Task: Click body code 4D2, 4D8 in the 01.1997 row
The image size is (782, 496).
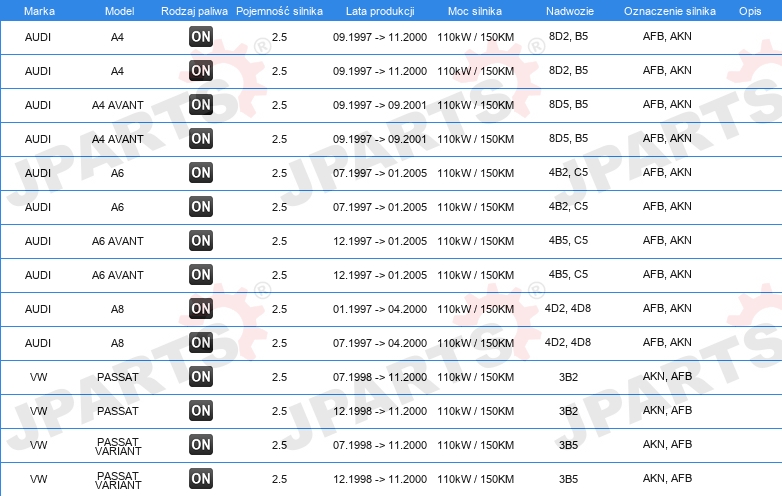Action: [568, 308]
